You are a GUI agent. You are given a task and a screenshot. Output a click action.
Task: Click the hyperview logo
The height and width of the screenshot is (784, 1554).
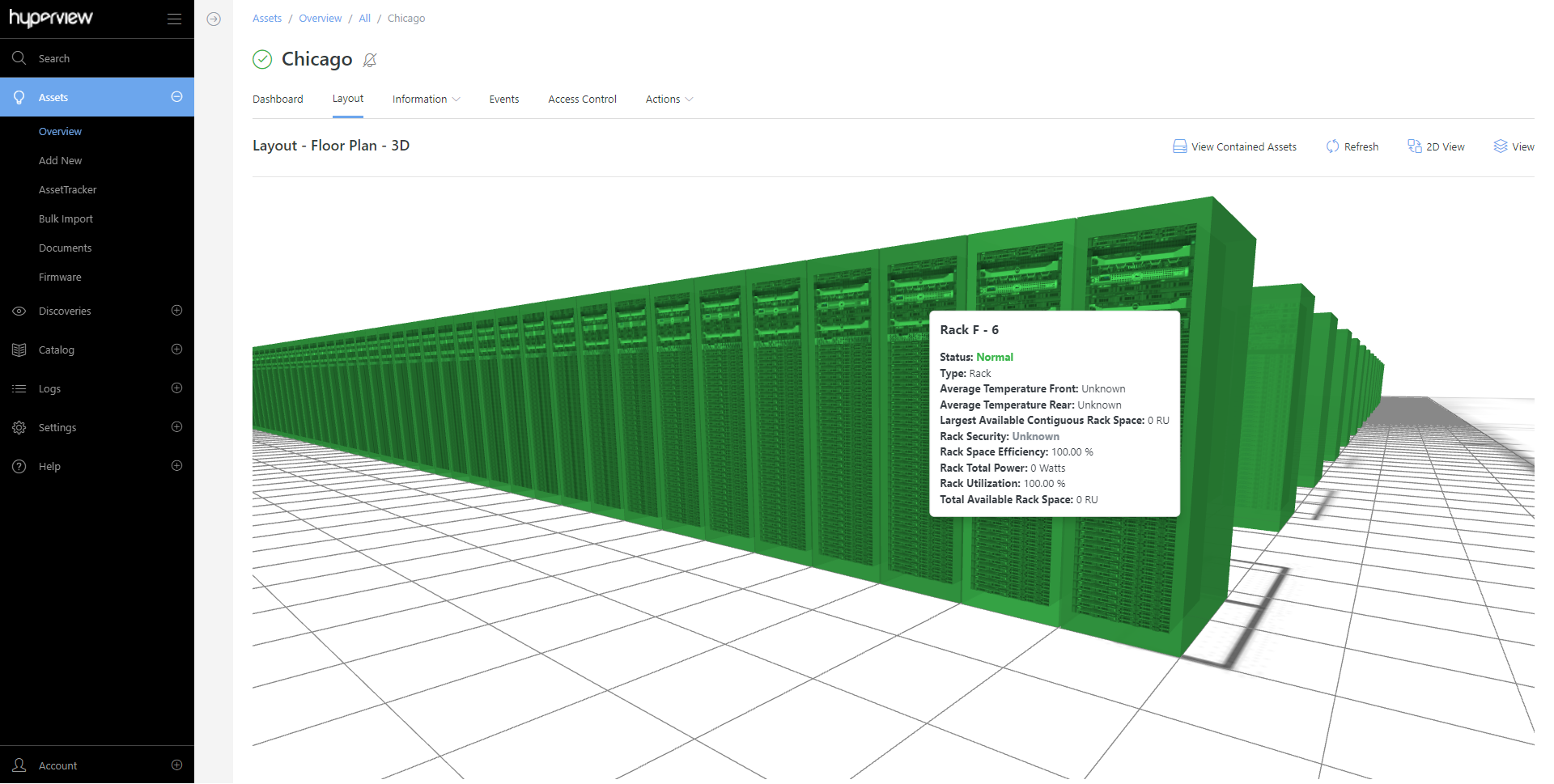[x=49, y=18]
